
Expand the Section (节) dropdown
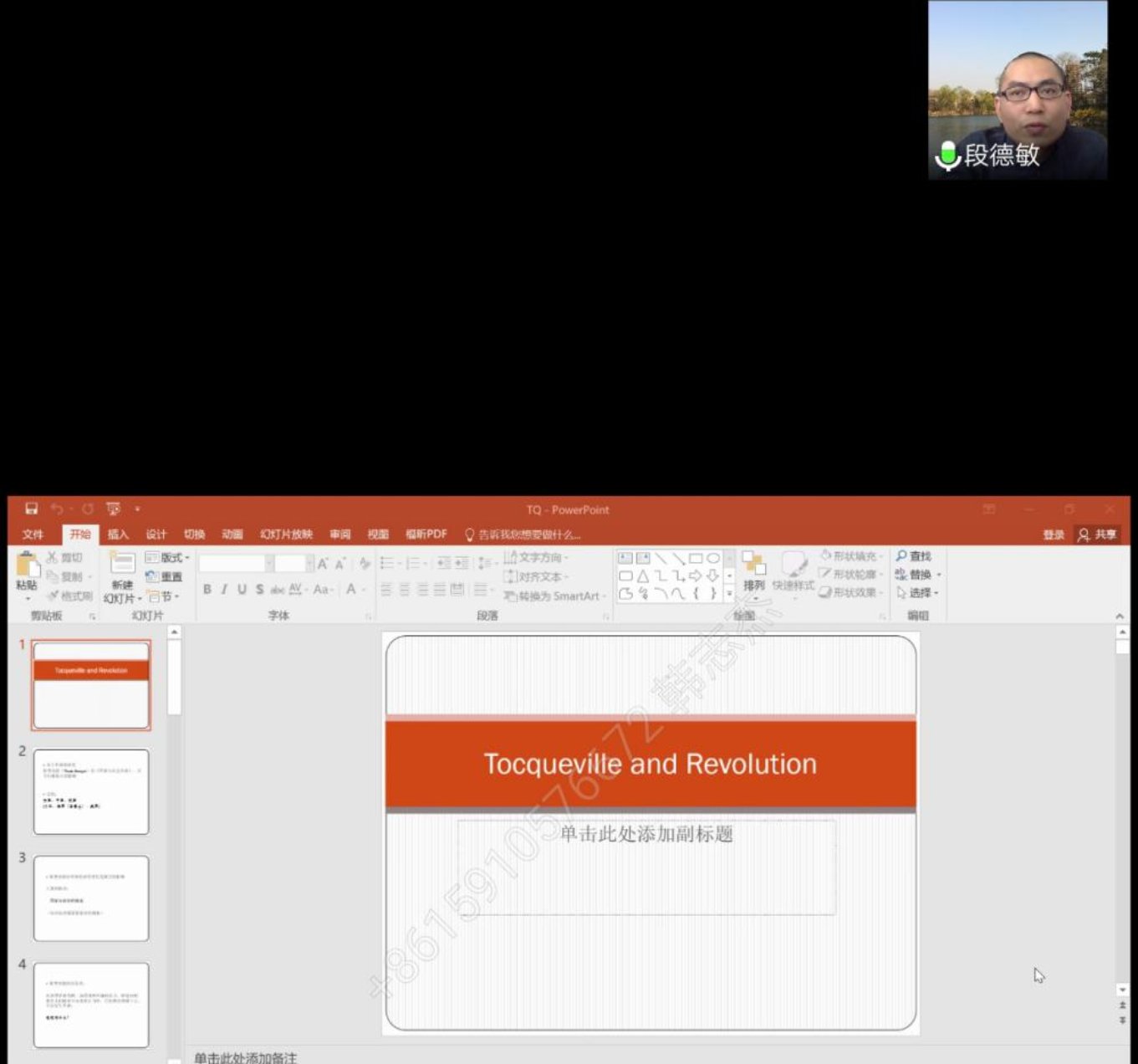click(x=165, y=596)
